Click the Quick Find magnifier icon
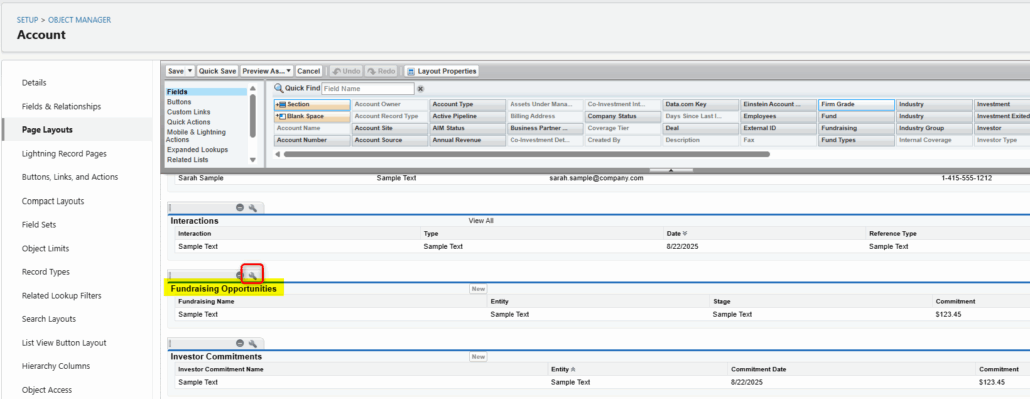 [x=279, y=89]
